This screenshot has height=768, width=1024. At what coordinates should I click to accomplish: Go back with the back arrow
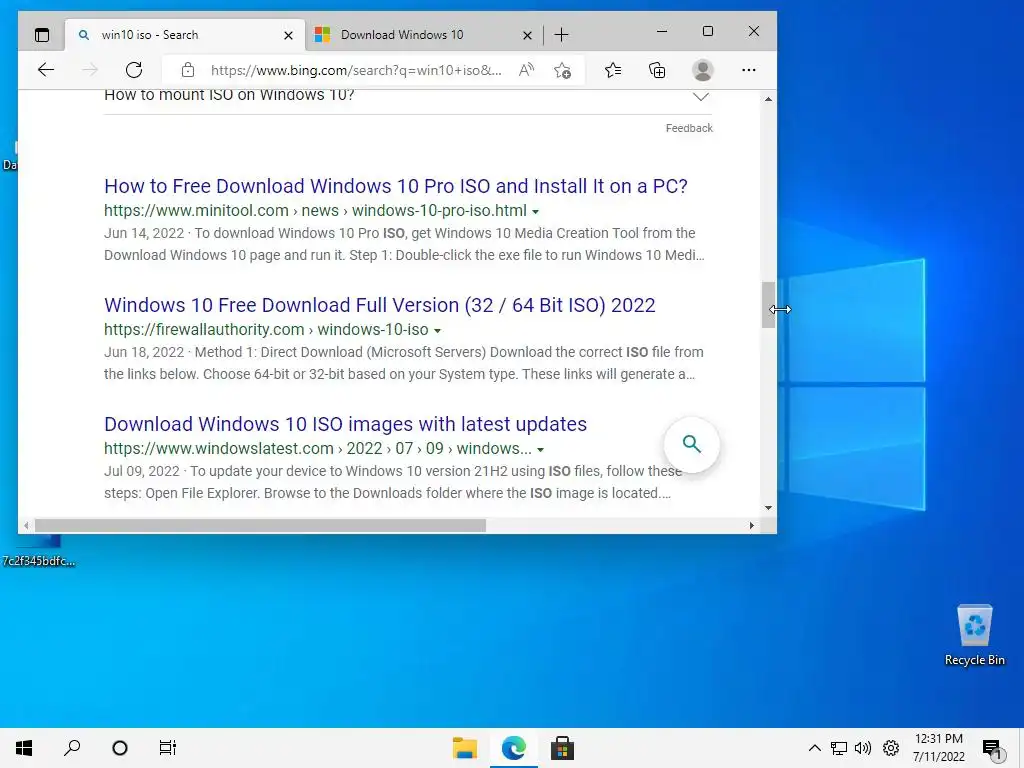(x=46, y=70)
